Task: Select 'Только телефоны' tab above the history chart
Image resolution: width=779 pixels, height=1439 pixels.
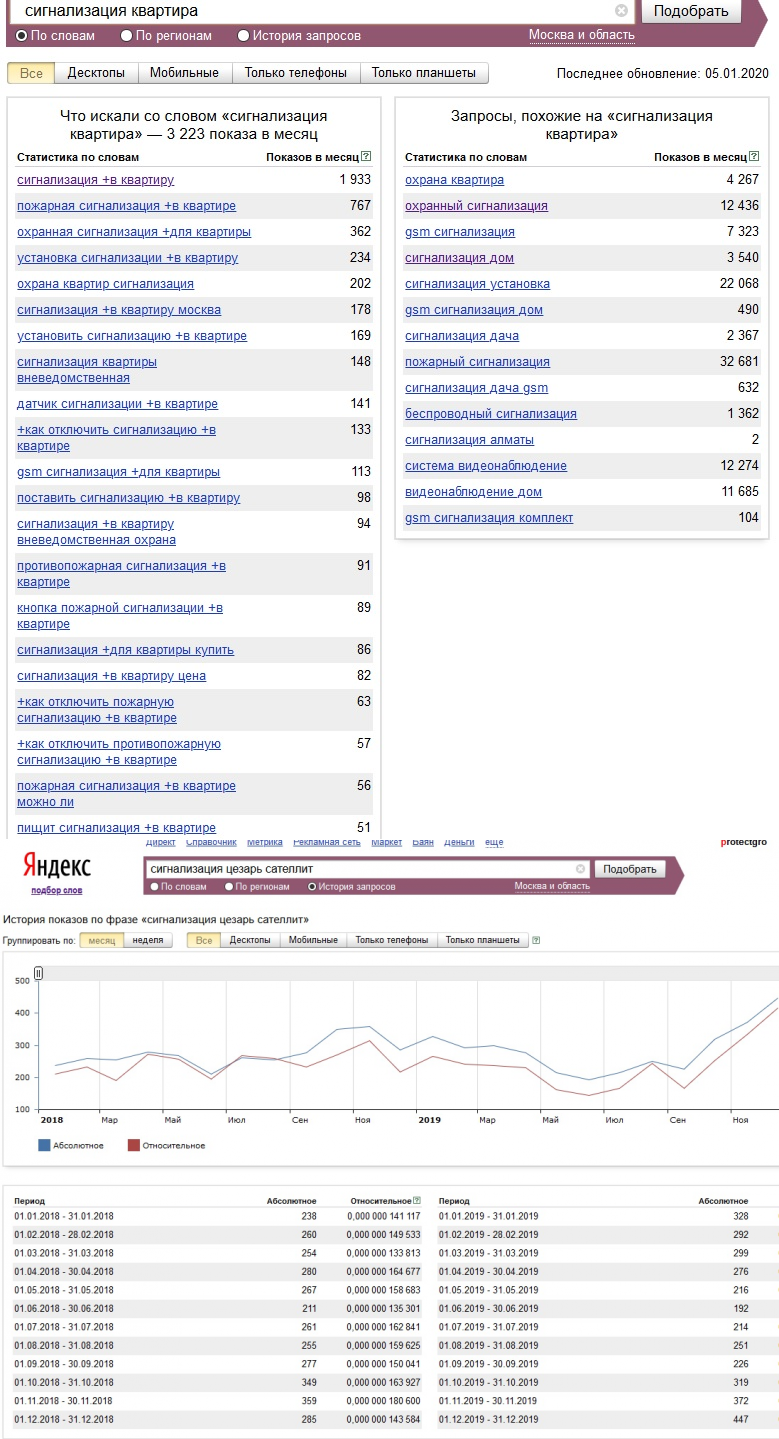Action: (391, 940)
